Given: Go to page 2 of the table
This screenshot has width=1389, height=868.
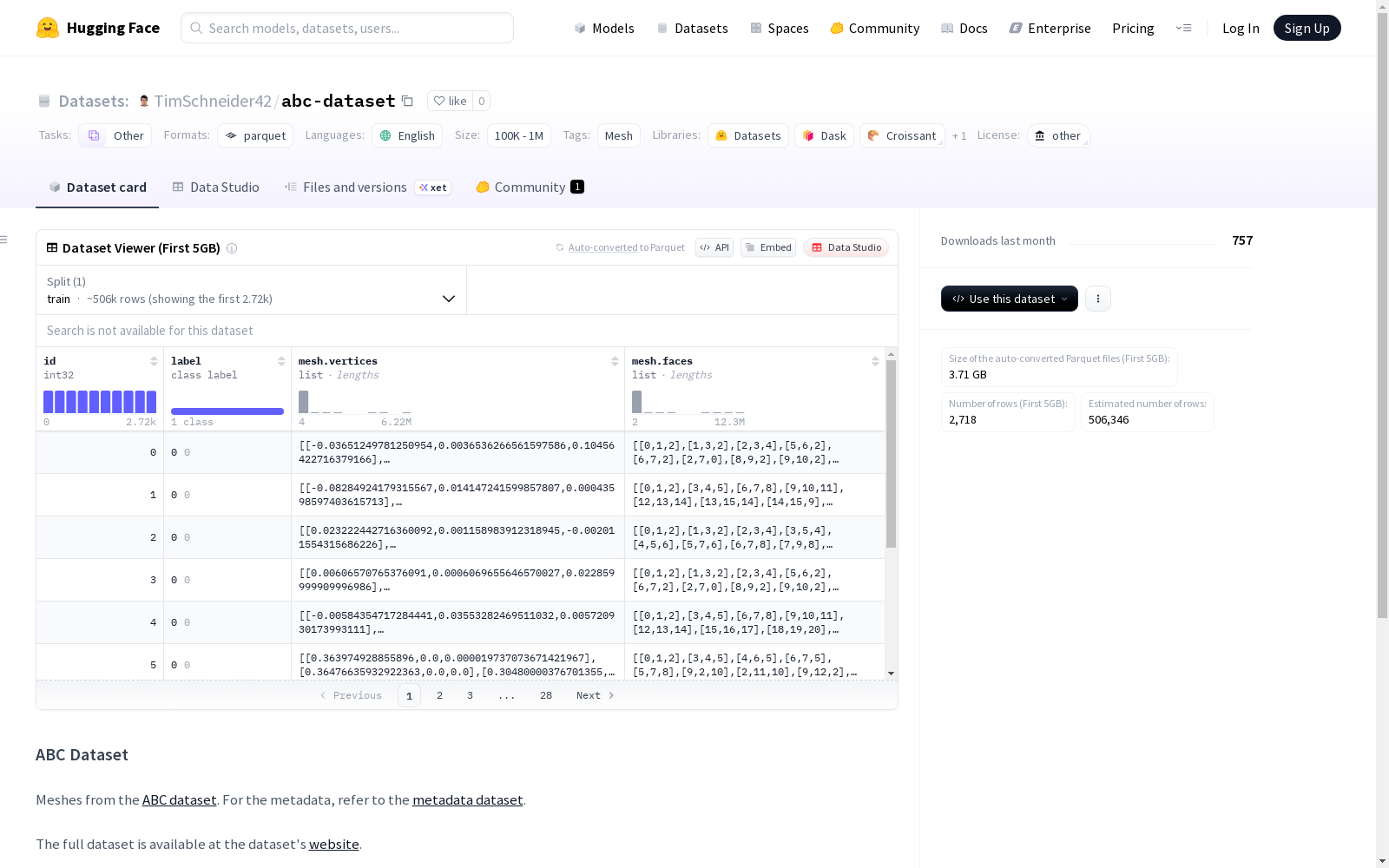Looking at the screenshot, I should (x=440, y=695).
